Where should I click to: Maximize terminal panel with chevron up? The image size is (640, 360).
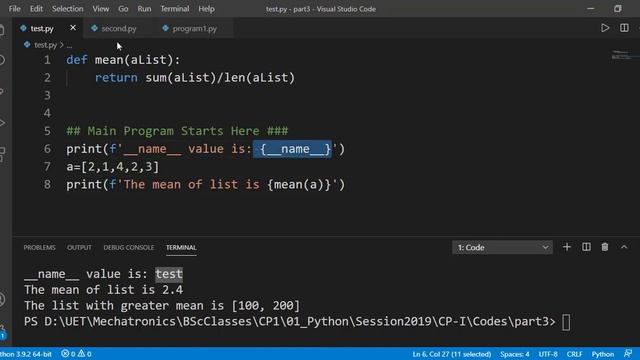pyautogui.click(x=624, y=247)
